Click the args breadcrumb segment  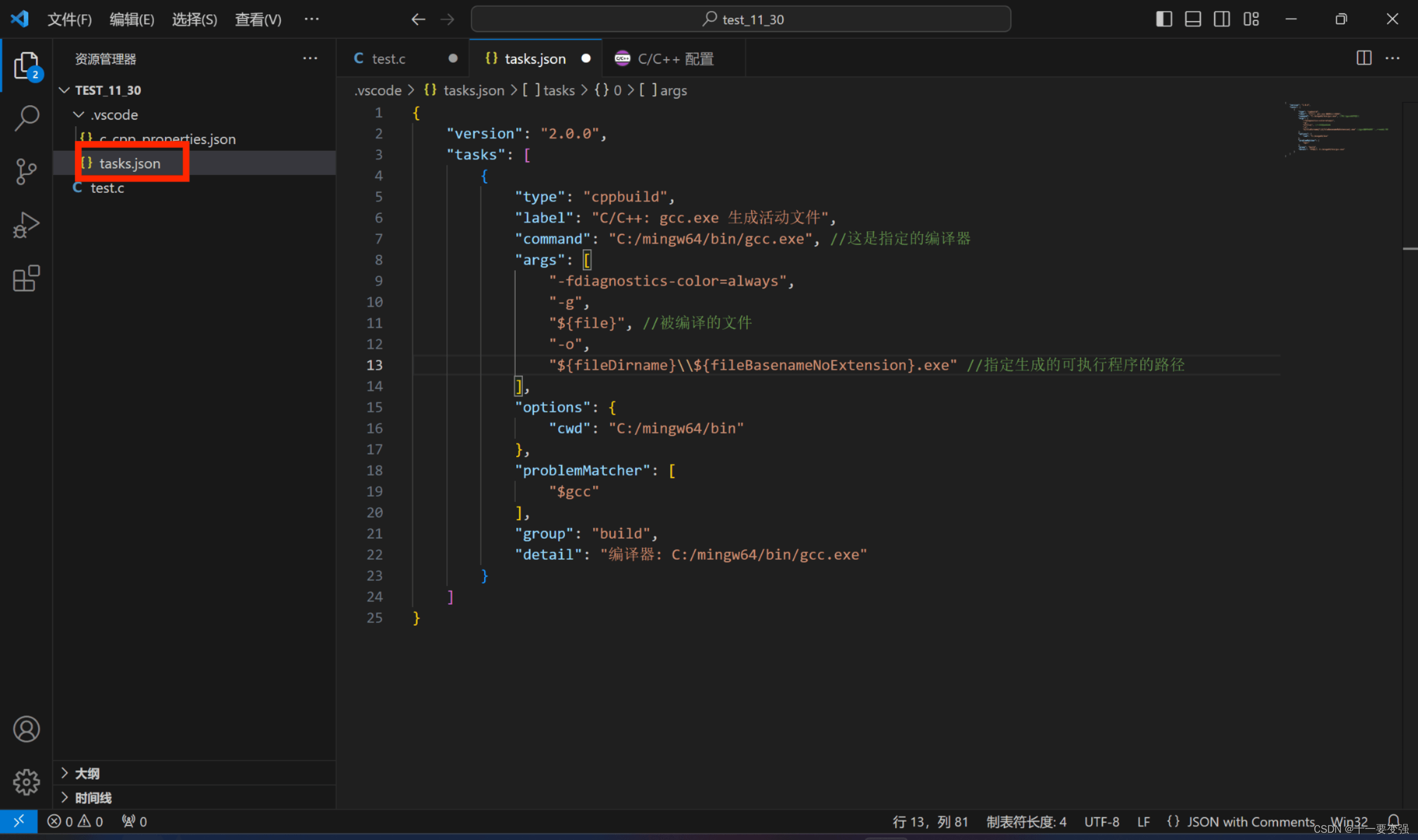(x=663, y=90)
